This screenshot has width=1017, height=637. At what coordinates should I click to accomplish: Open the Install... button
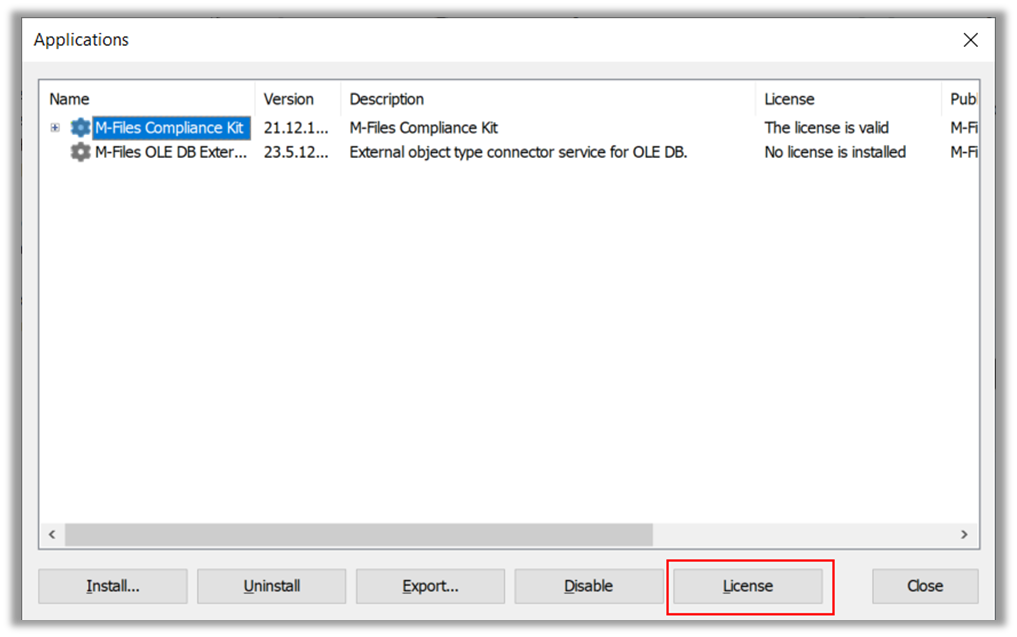click(113, 586)
